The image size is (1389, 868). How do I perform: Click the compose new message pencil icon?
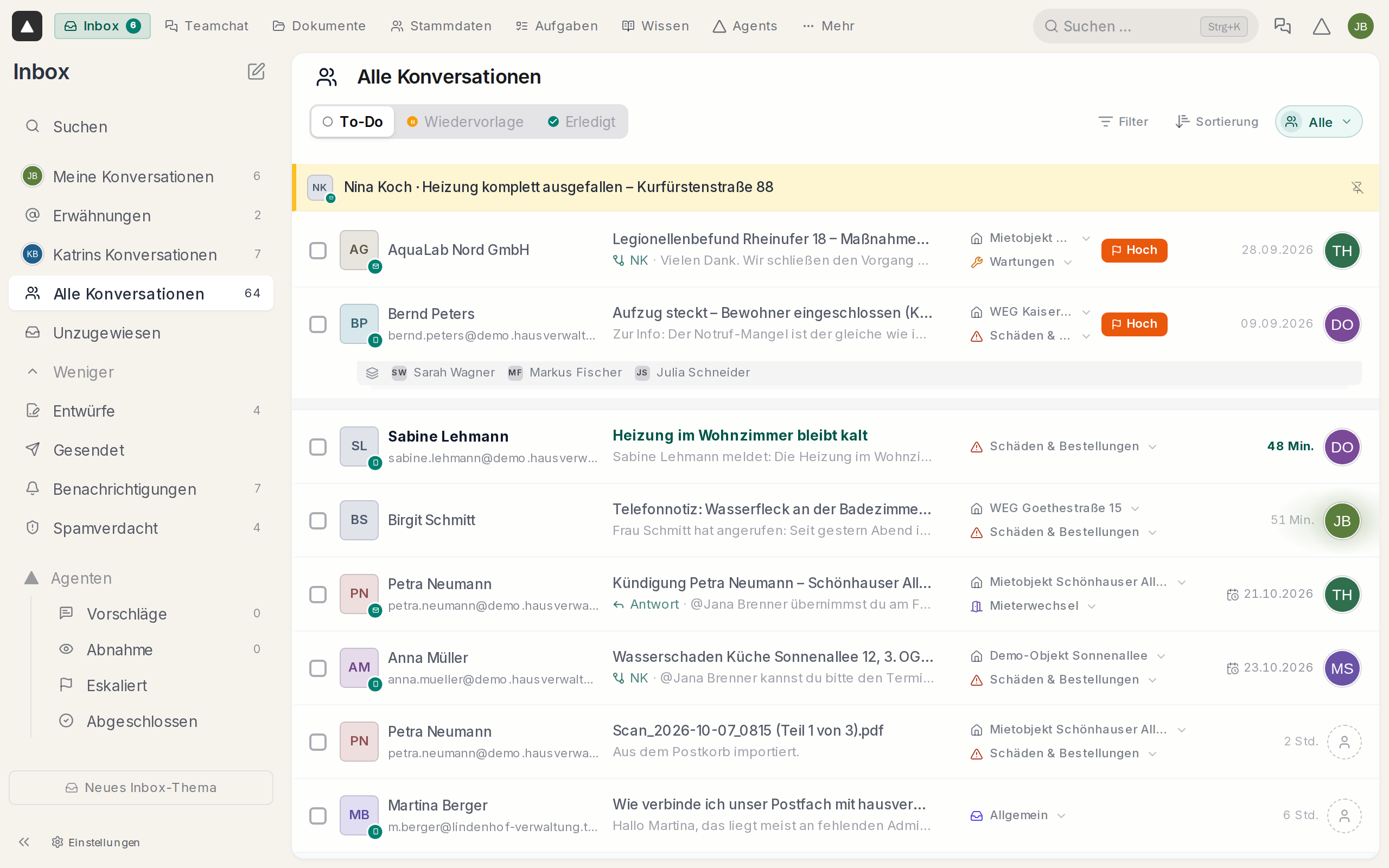tap(256, 72)
